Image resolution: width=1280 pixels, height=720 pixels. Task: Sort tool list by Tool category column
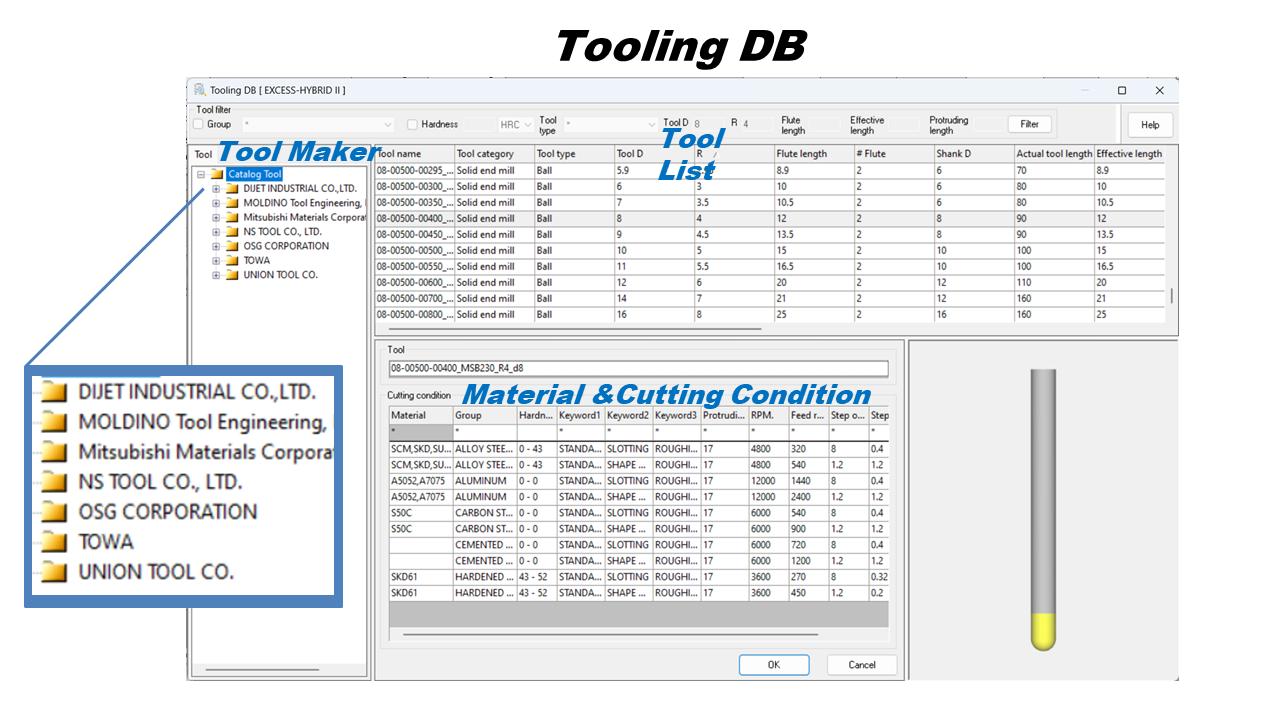coord(494,154)
